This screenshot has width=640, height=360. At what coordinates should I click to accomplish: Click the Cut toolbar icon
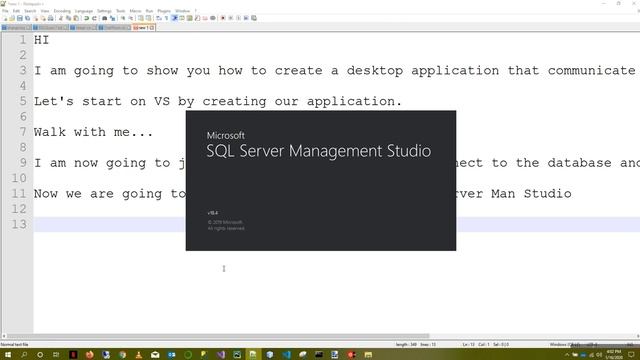[61, 18]
